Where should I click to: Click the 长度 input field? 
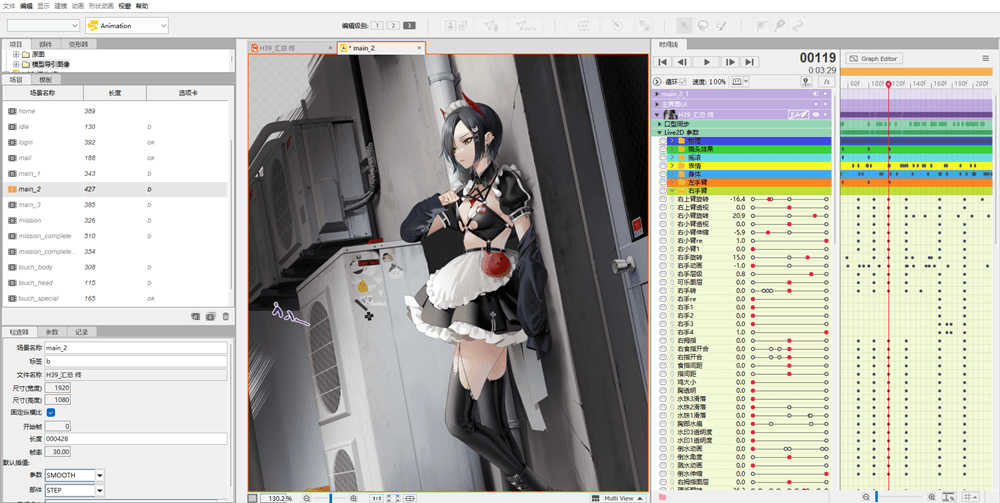click(x=136, y=439)
